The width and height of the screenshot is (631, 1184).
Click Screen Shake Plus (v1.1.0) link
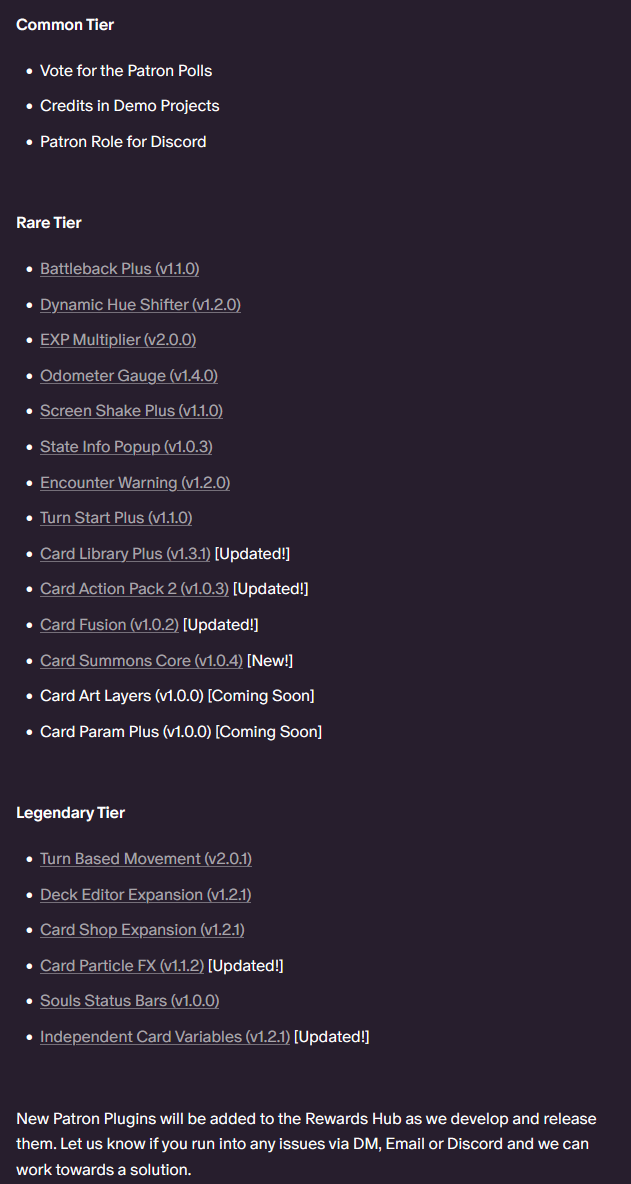point(131,411)
